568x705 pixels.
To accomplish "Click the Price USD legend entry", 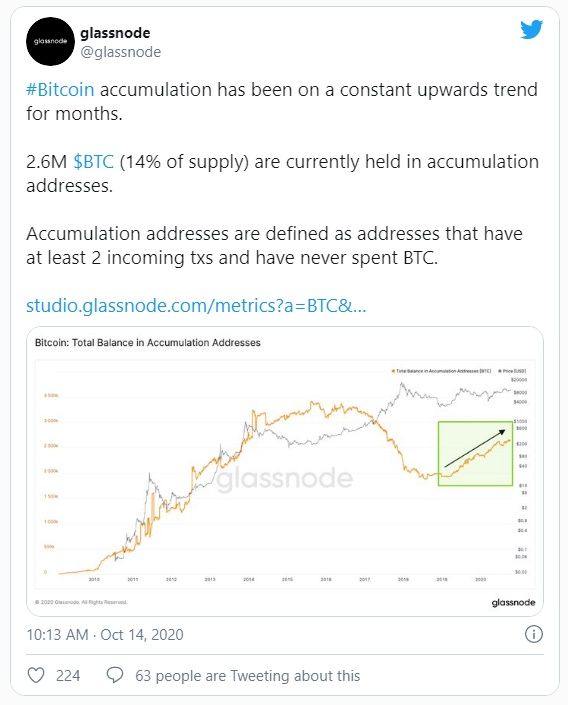I will click(512, 371).
